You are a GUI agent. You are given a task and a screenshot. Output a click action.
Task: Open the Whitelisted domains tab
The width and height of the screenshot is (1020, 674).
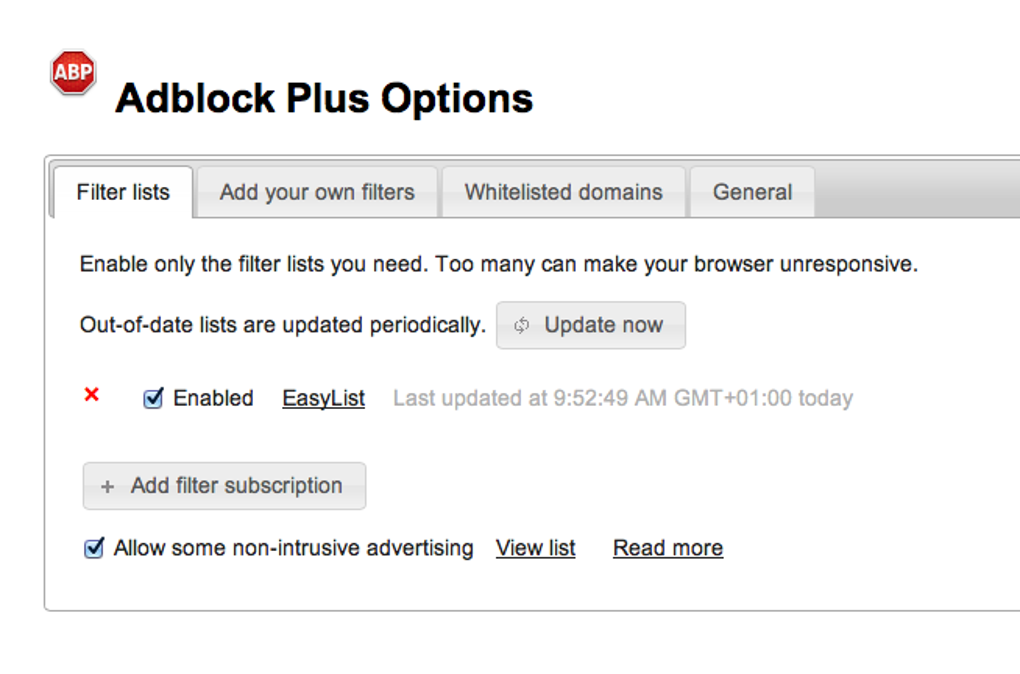point(563,192)
